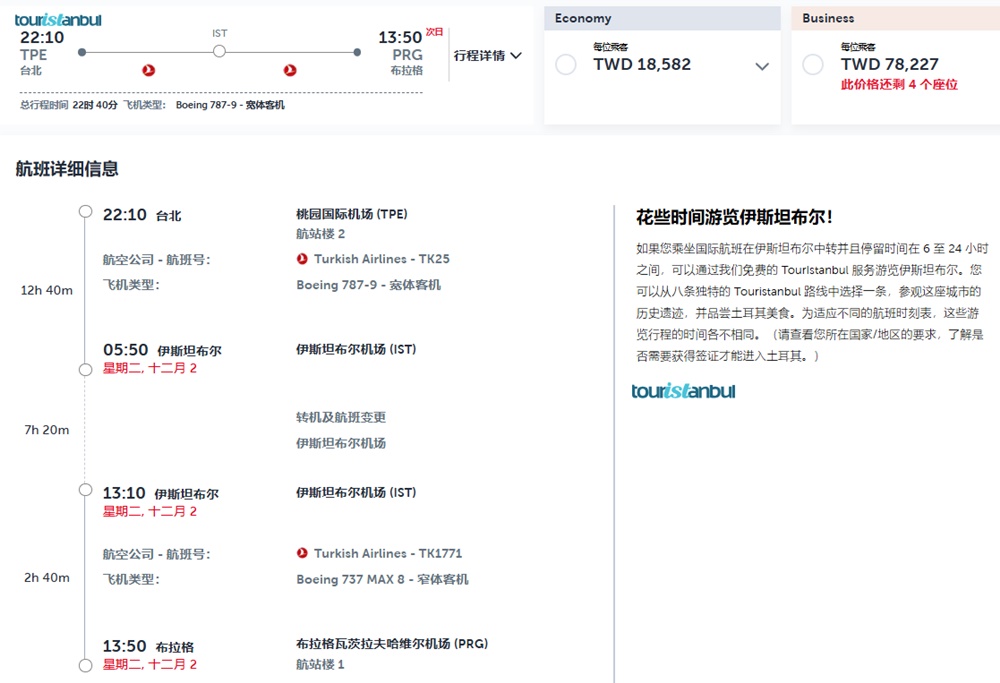Click the red '次日' next-day indicator

coord(434,32)
